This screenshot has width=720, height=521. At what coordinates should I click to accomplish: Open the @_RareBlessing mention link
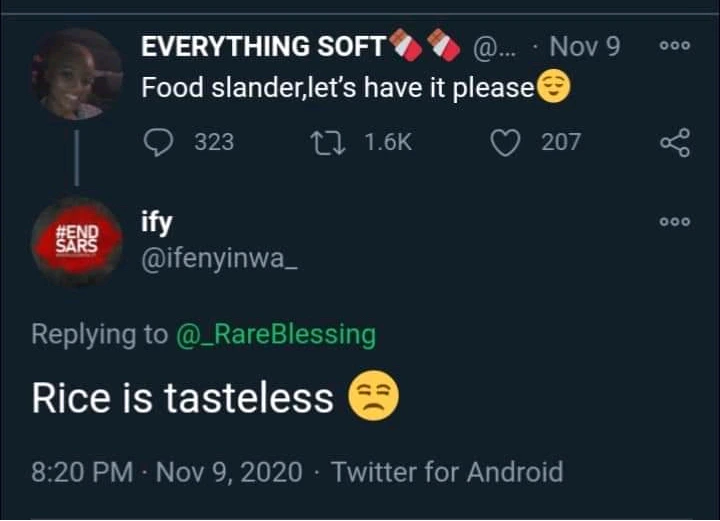pyautogui.click(x=275, y=334)
